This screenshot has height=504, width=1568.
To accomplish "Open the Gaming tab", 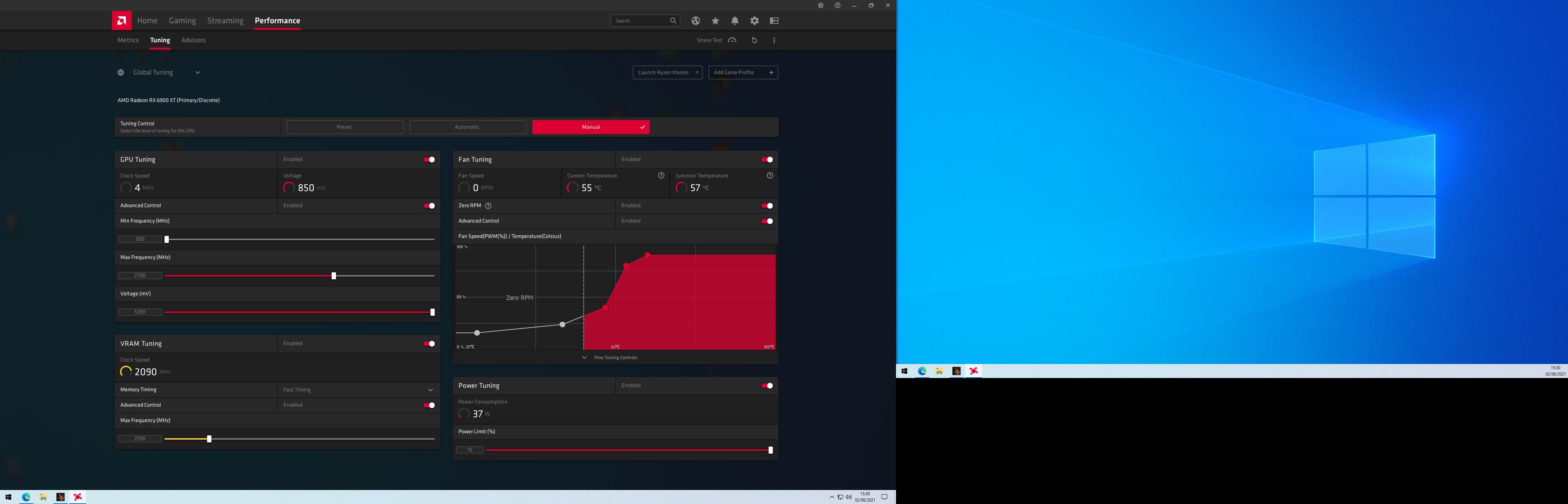I will tap(182, 21).
